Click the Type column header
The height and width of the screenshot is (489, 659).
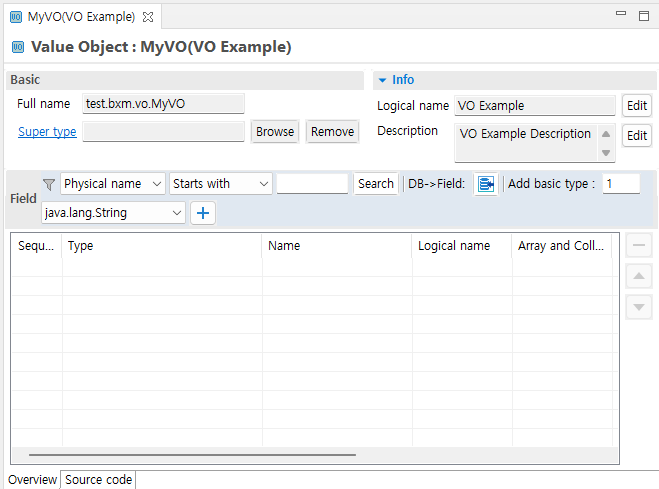(162, 246)
